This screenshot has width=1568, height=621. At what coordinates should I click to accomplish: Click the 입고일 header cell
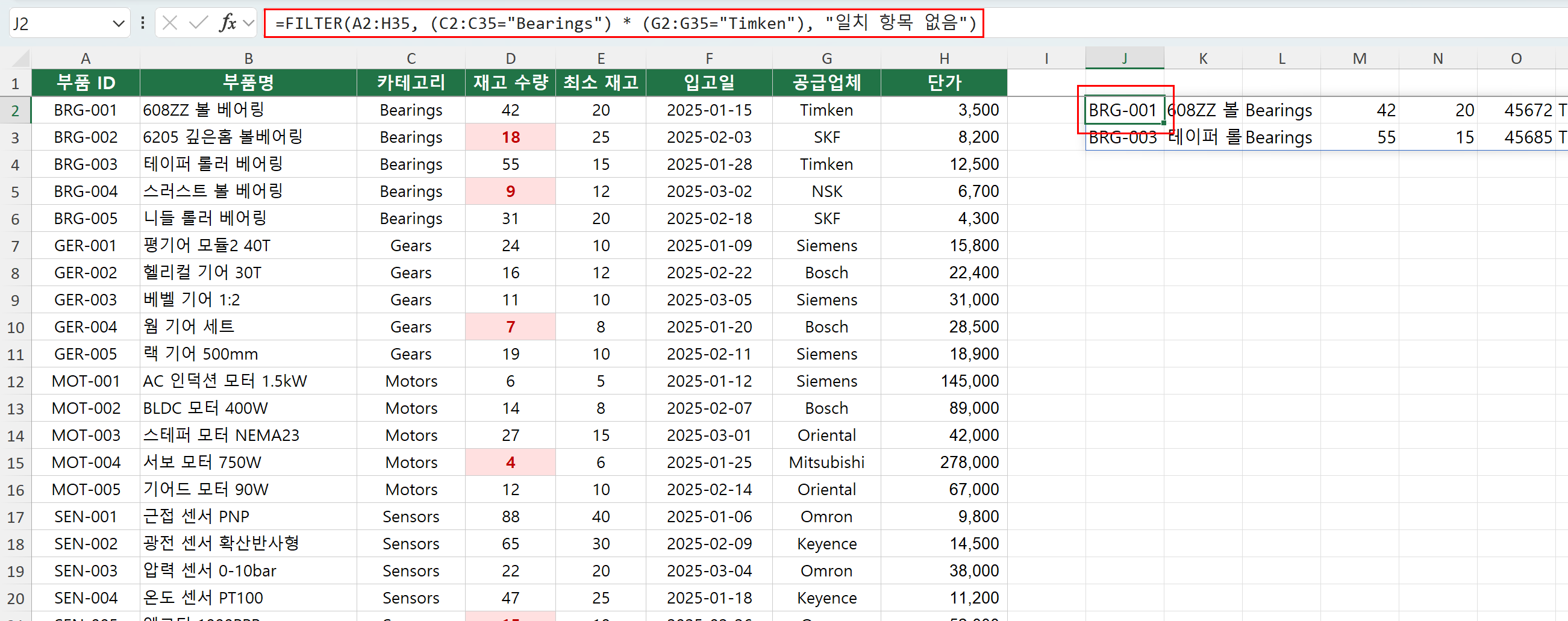(709, 83)
